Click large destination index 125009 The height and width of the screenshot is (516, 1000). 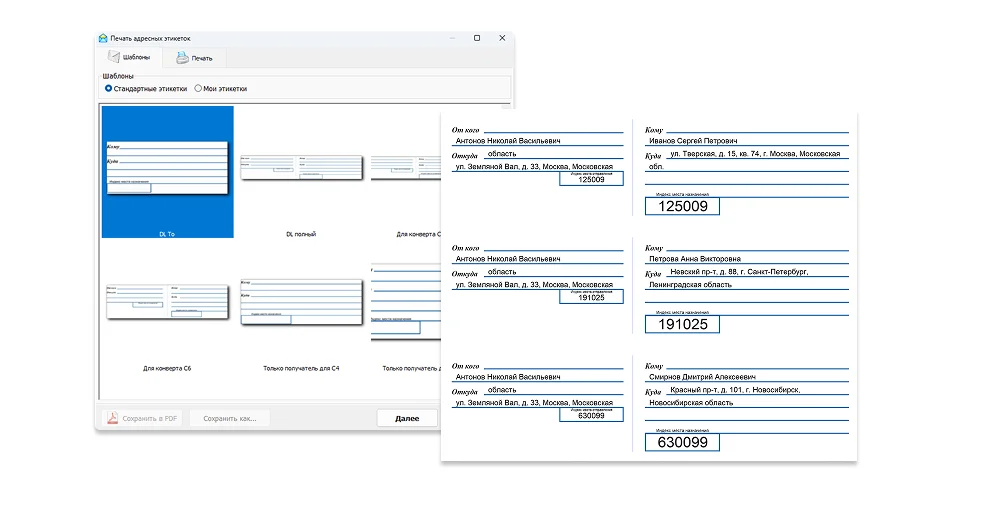(x=682, y=206)
